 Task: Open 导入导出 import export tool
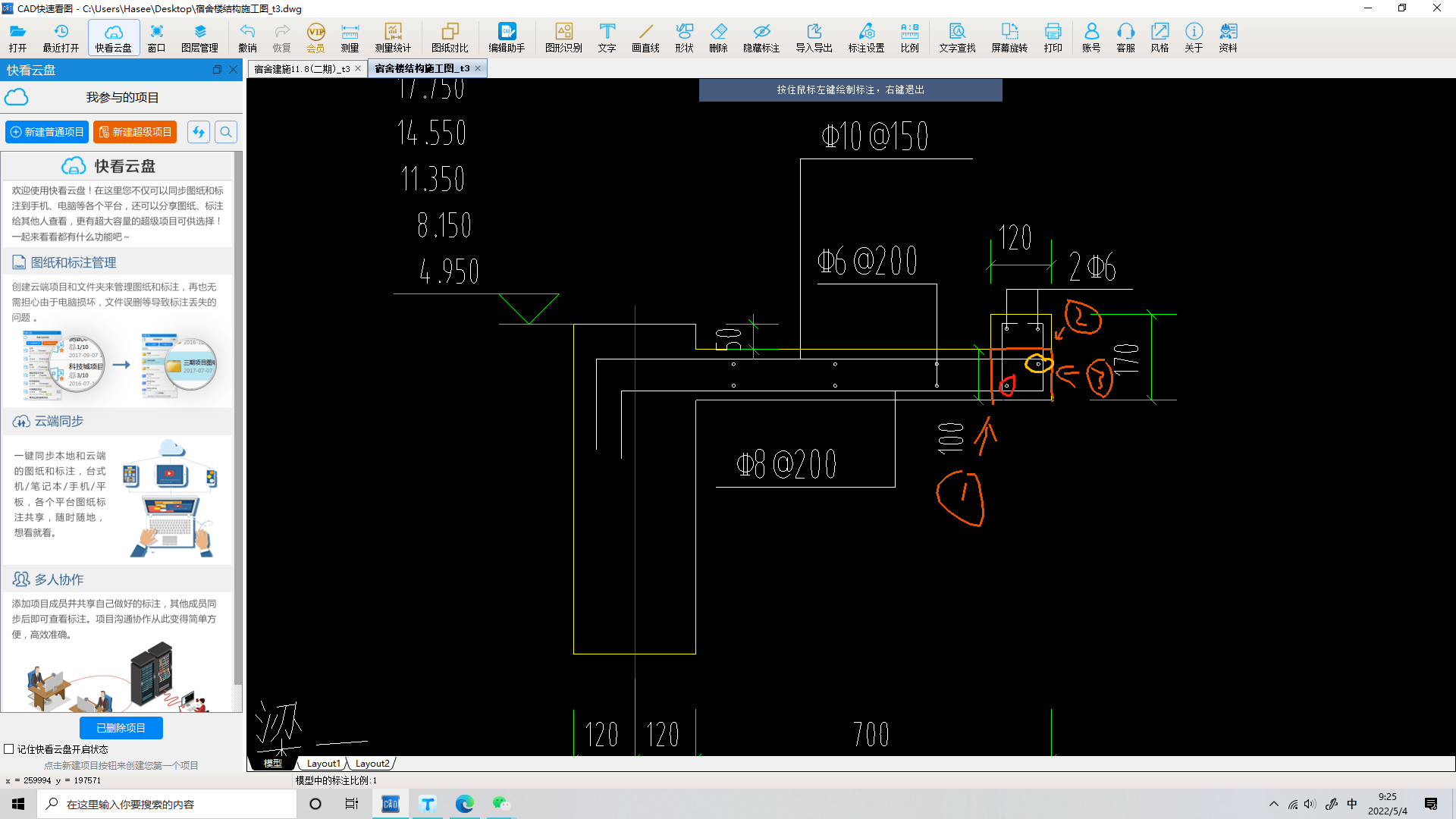pos(814,37)
